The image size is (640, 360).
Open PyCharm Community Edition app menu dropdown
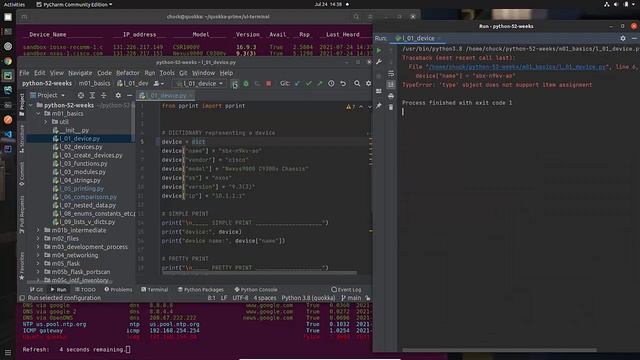click(x=74, y=4)
